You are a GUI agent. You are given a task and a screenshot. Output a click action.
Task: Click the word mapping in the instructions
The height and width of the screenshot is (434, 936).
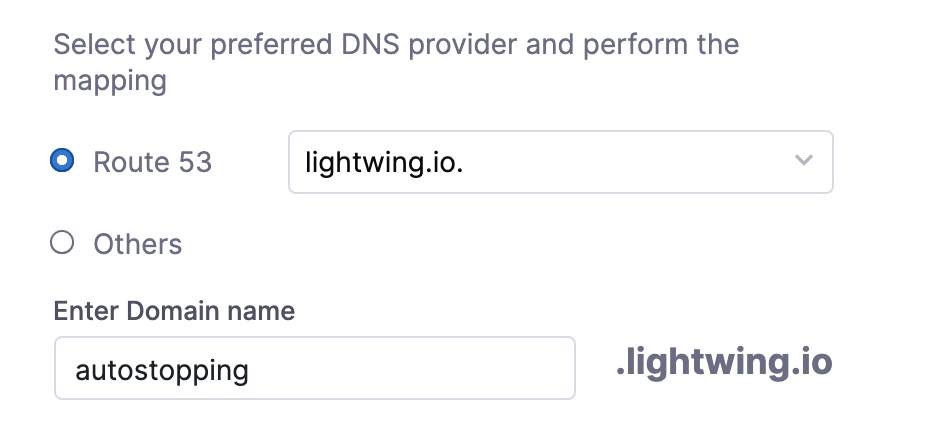click(x=110, y=82)
